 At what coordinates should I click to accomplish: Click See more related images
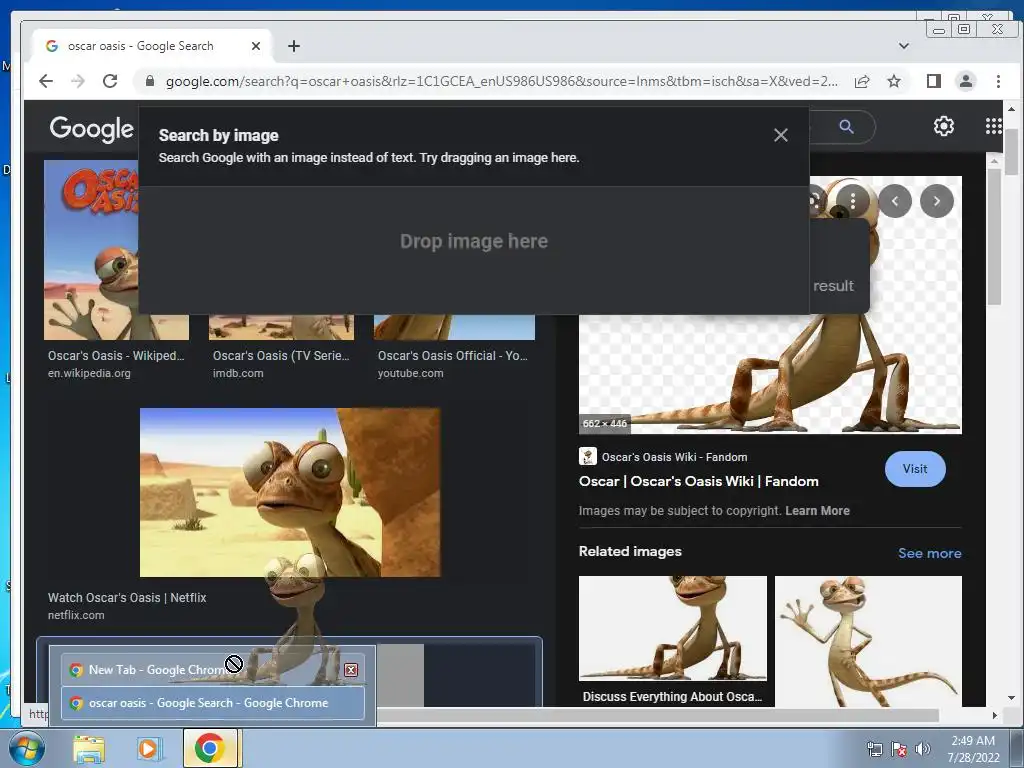(929, 553)
